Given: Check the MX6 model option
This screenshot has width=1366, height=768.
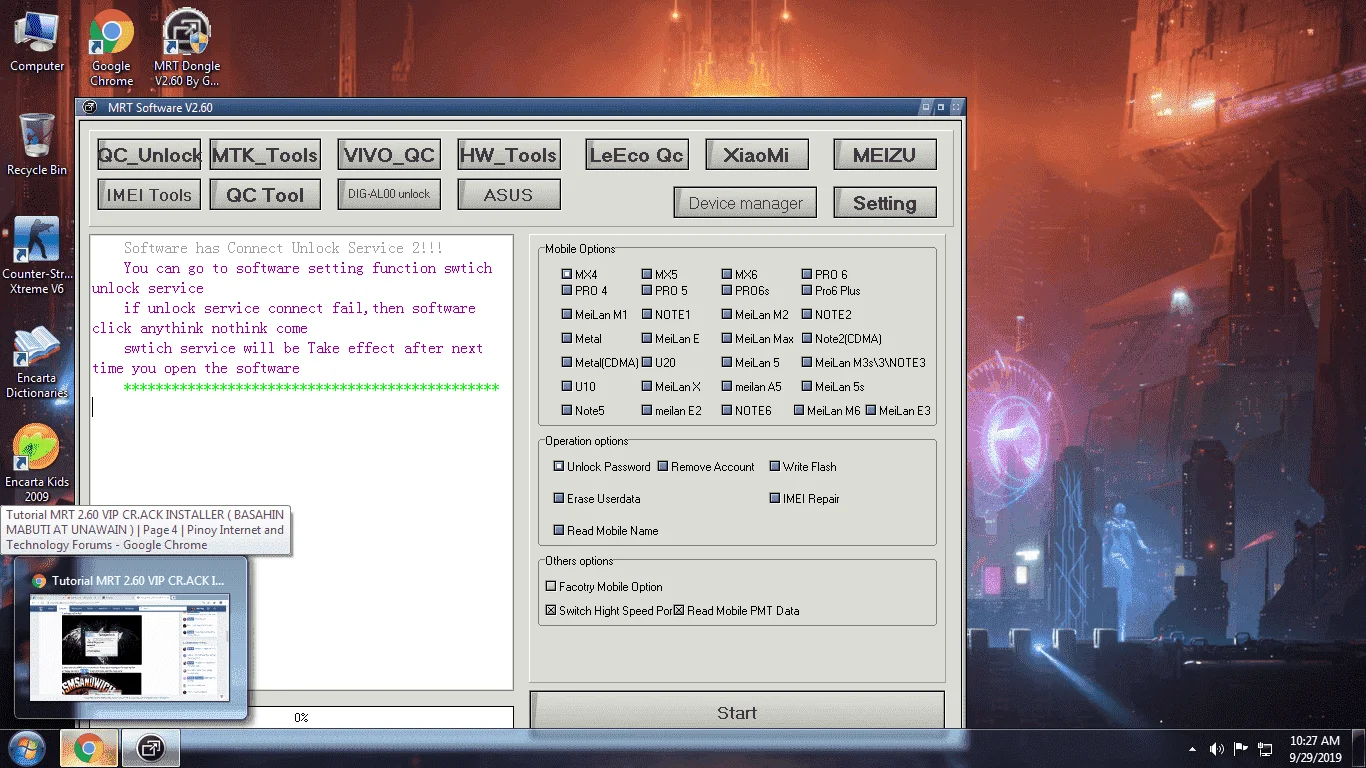Looking at the screenshot, I should click(727, 274).
